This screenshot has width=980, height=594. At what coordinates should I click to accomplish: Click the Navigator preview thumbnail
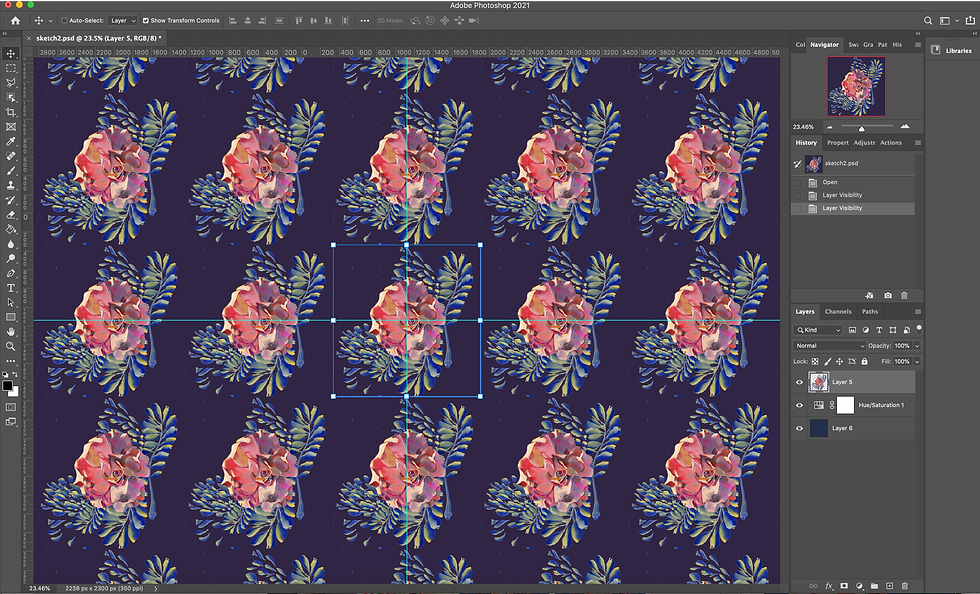(856, 86)
